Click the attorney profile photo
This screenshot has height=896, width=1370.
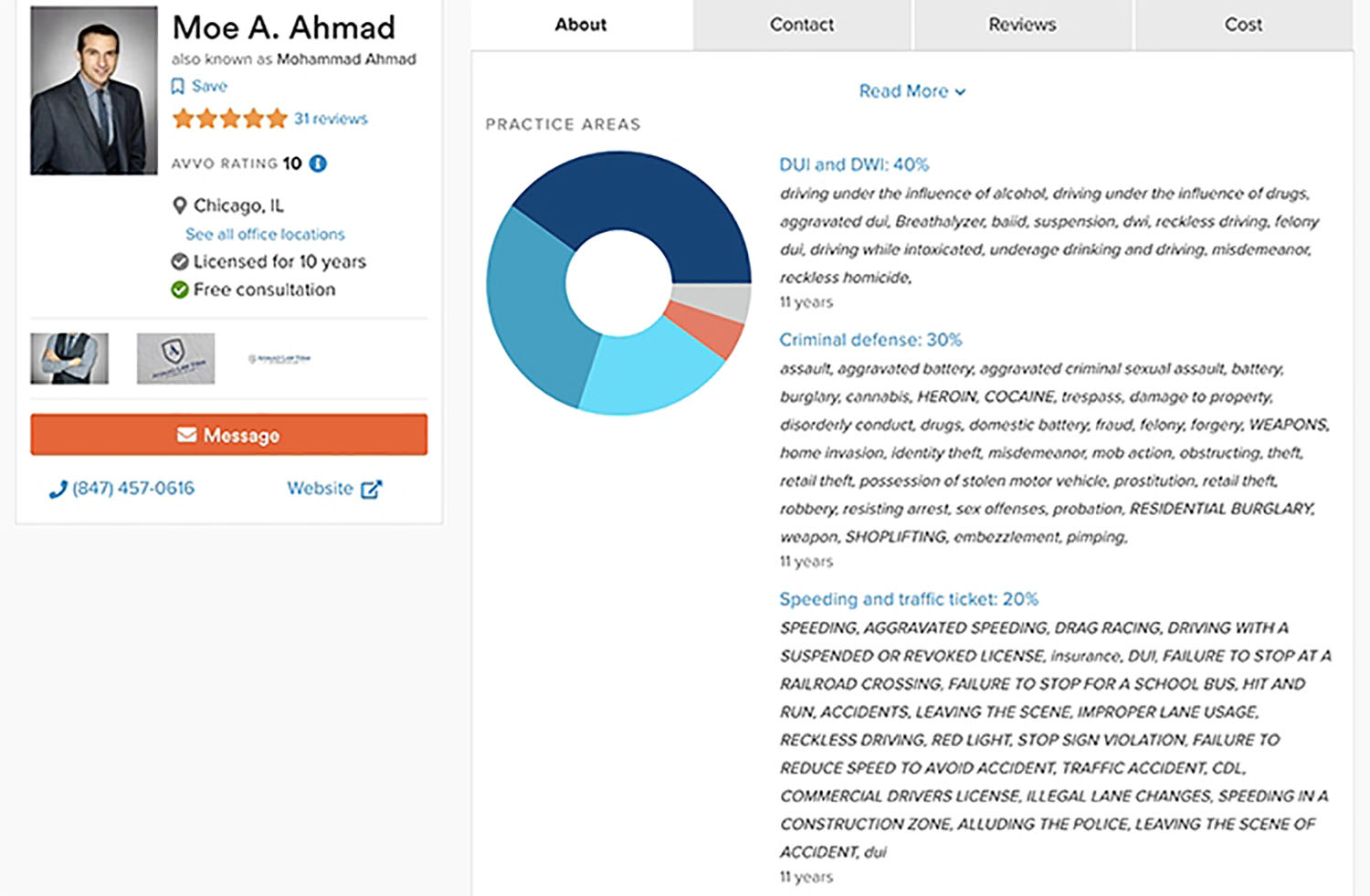tap(94, 90)
